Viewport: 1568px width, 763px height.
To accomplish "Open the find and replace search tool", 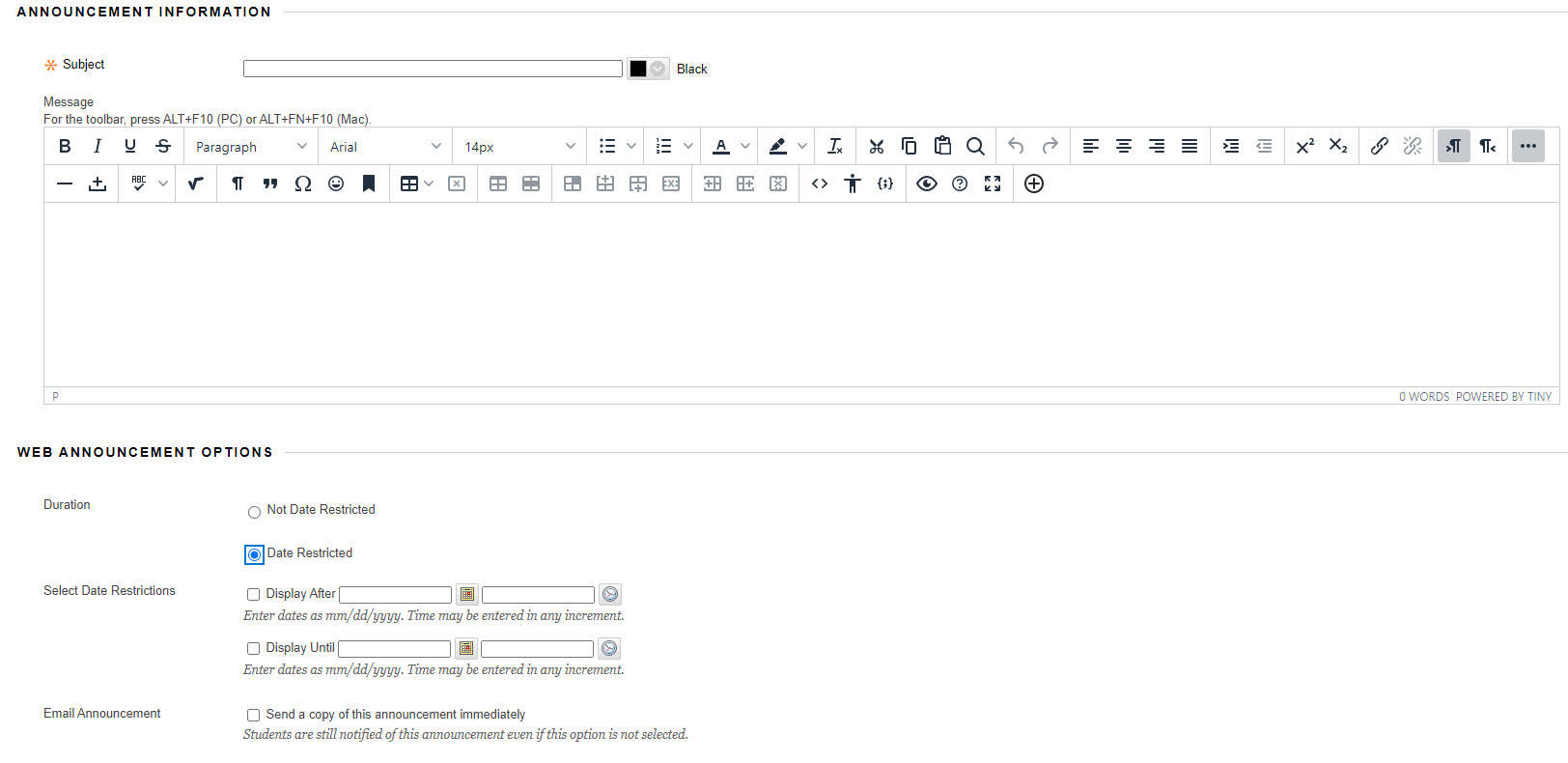I will tap(975, 146).
